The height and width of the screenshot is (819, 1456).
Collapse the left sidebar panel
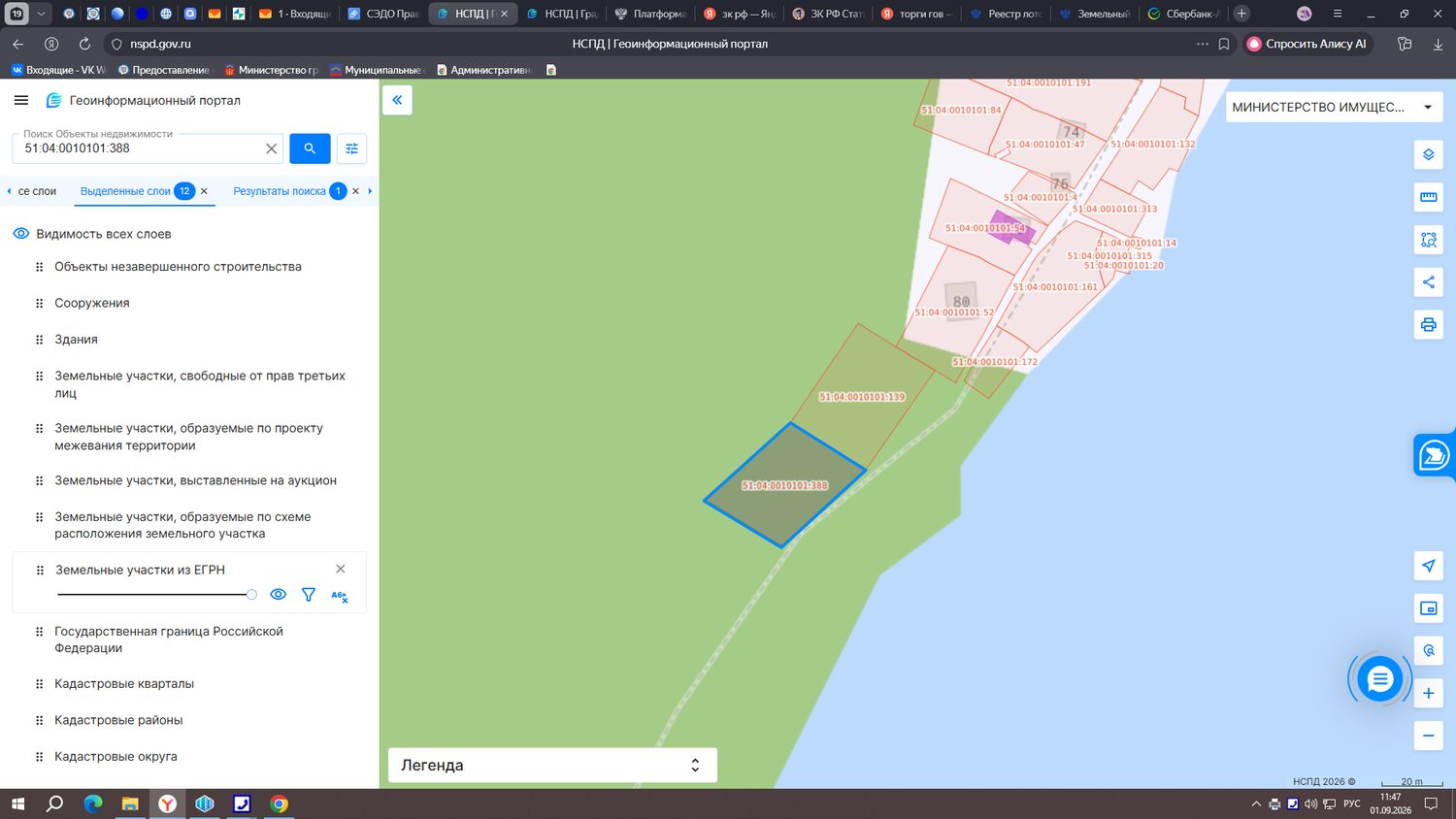(397, 100)
